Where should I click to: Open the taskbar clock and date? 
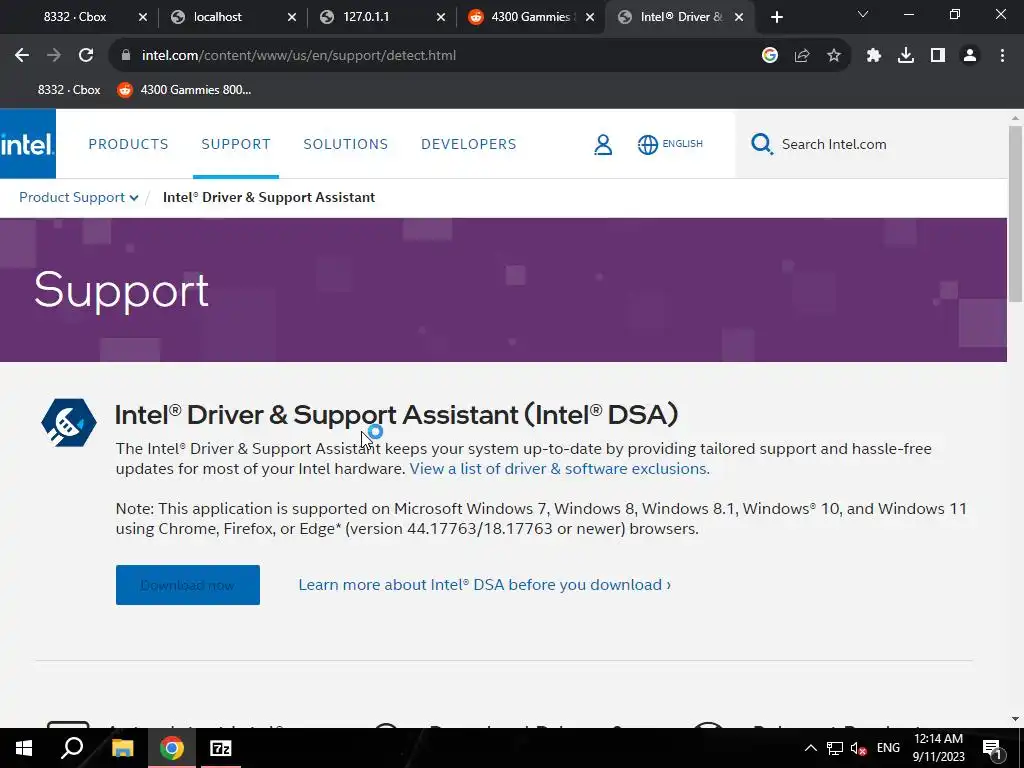(938, 748)
